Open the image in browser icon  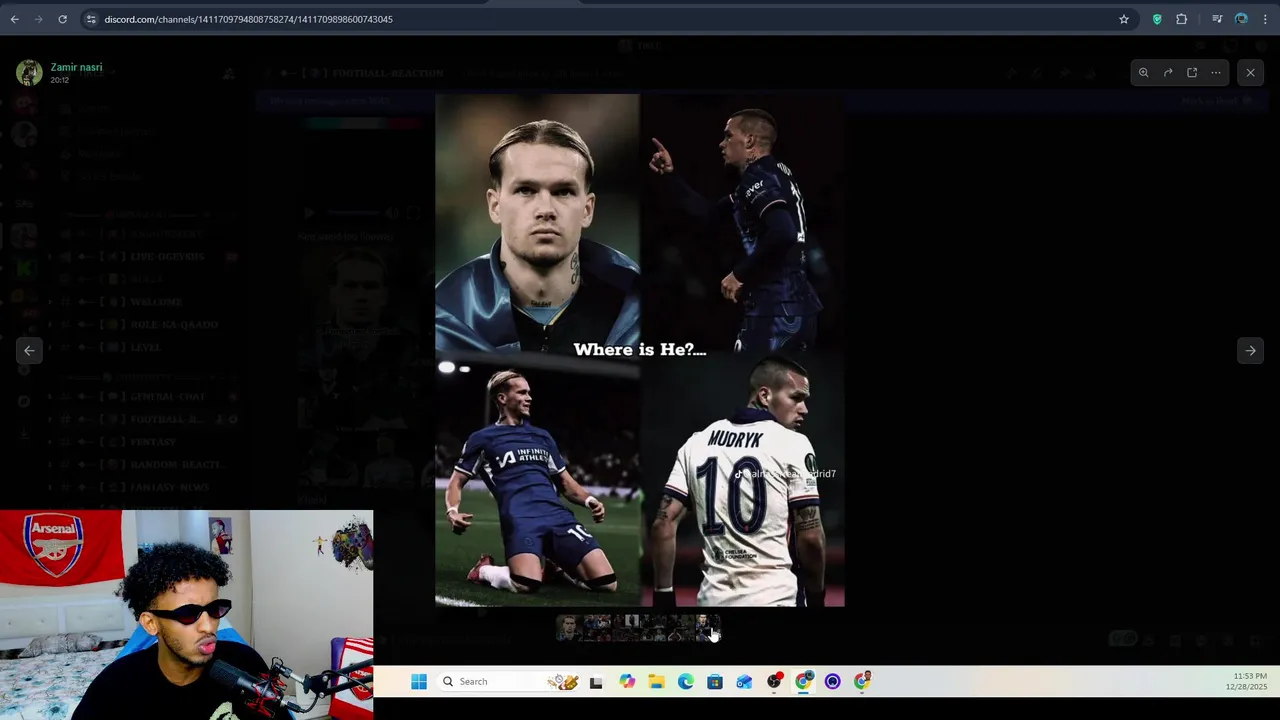coord(1192,72)
